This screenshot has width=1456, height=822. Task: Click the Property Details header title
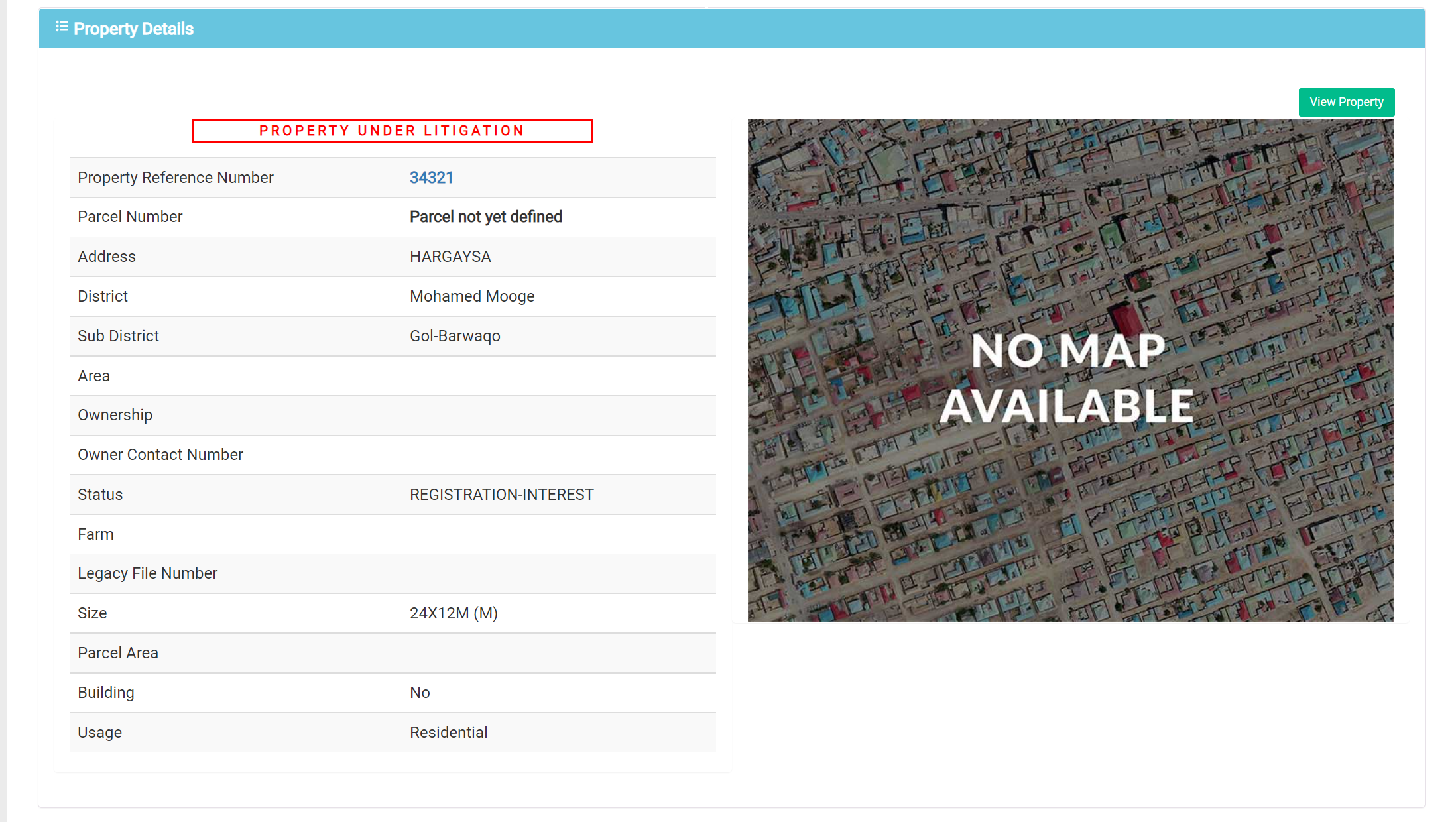[x=133, y=29]
